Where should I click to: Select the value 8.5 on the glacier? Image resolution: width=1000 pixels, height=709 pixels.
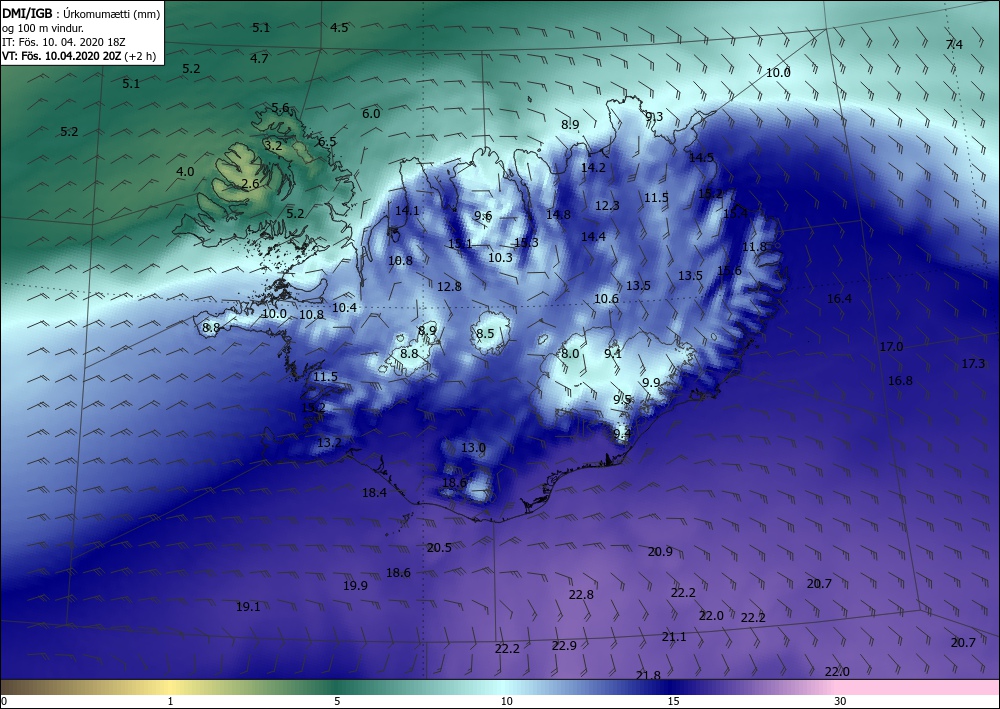pyautogui.click(x=485, y=333)
